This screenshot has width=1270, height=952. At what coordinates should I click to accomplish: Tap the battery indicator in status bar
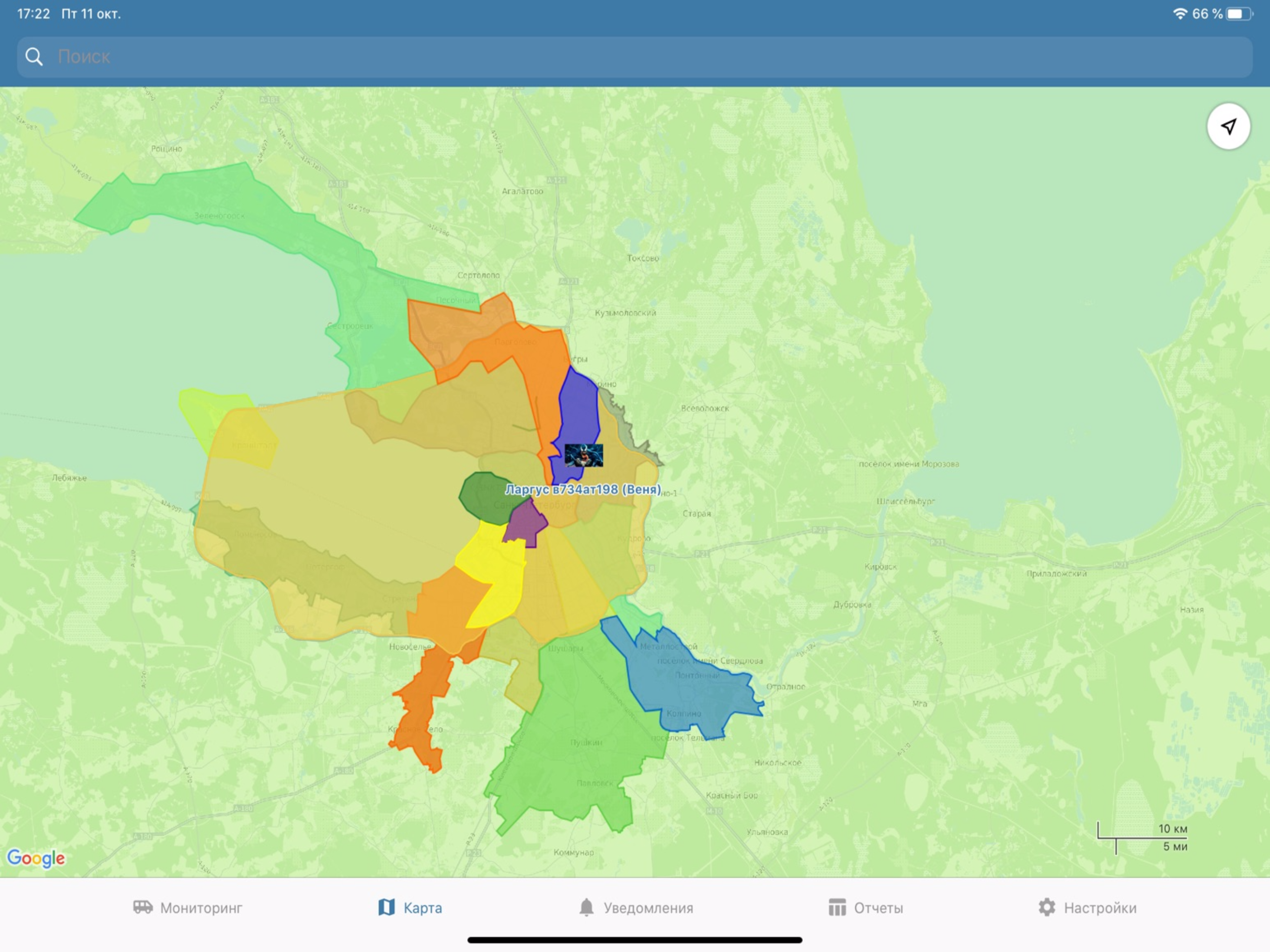(x=1239, y=14)
